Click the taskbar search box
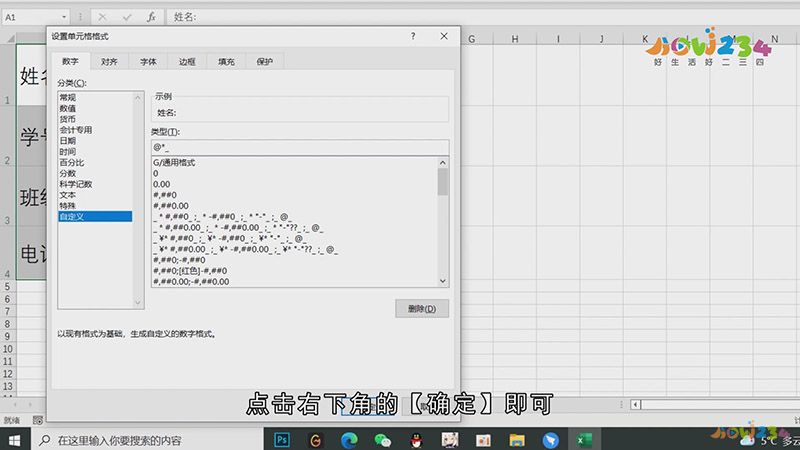This screenshot has width=800, height=450. (x=147, y=440)
